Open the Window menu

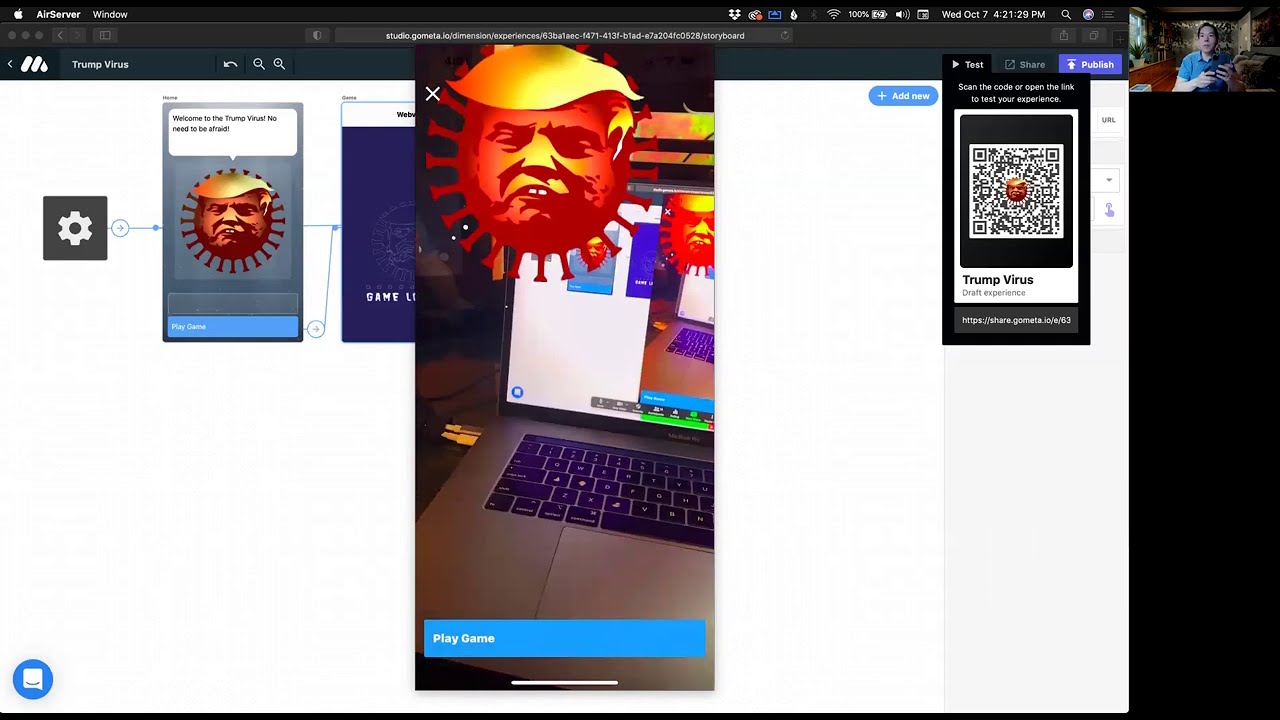click(x=110, y=14)
